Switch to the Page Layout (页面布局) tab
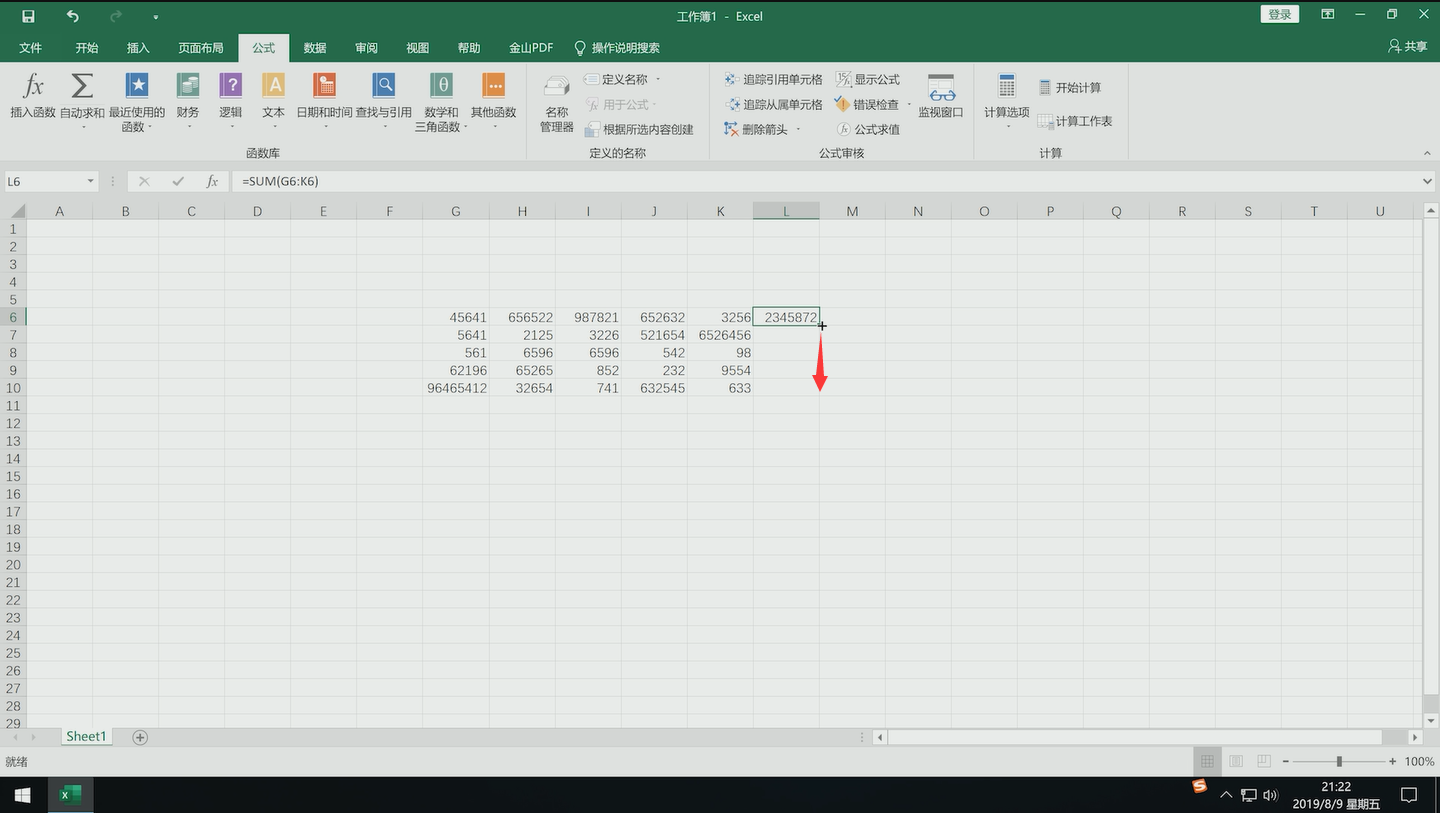 coord(201,48)
